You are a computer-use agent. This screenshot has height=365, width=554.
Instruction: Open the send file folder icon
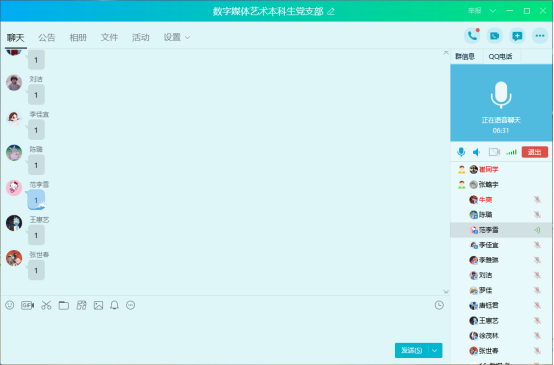[x=64, y=305]
